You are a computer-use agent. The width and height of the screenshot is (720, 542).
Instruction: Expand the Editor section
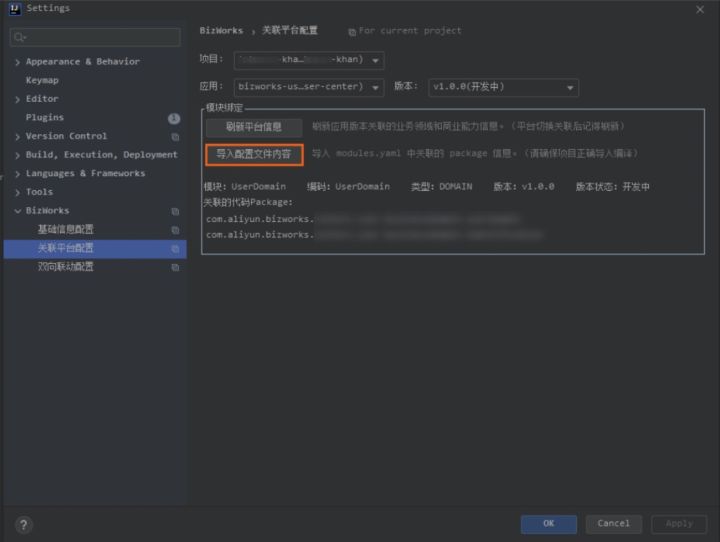click(17, 99)
